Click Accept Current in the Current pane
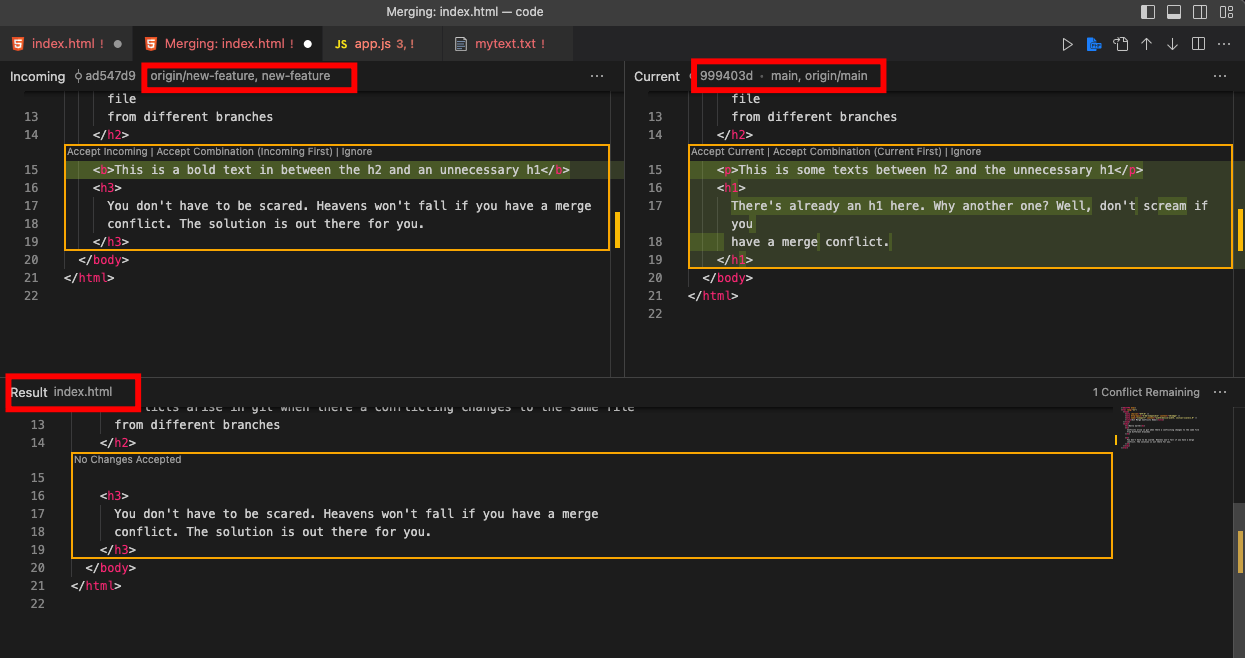 pyautogui.click(x=727, y=152)
